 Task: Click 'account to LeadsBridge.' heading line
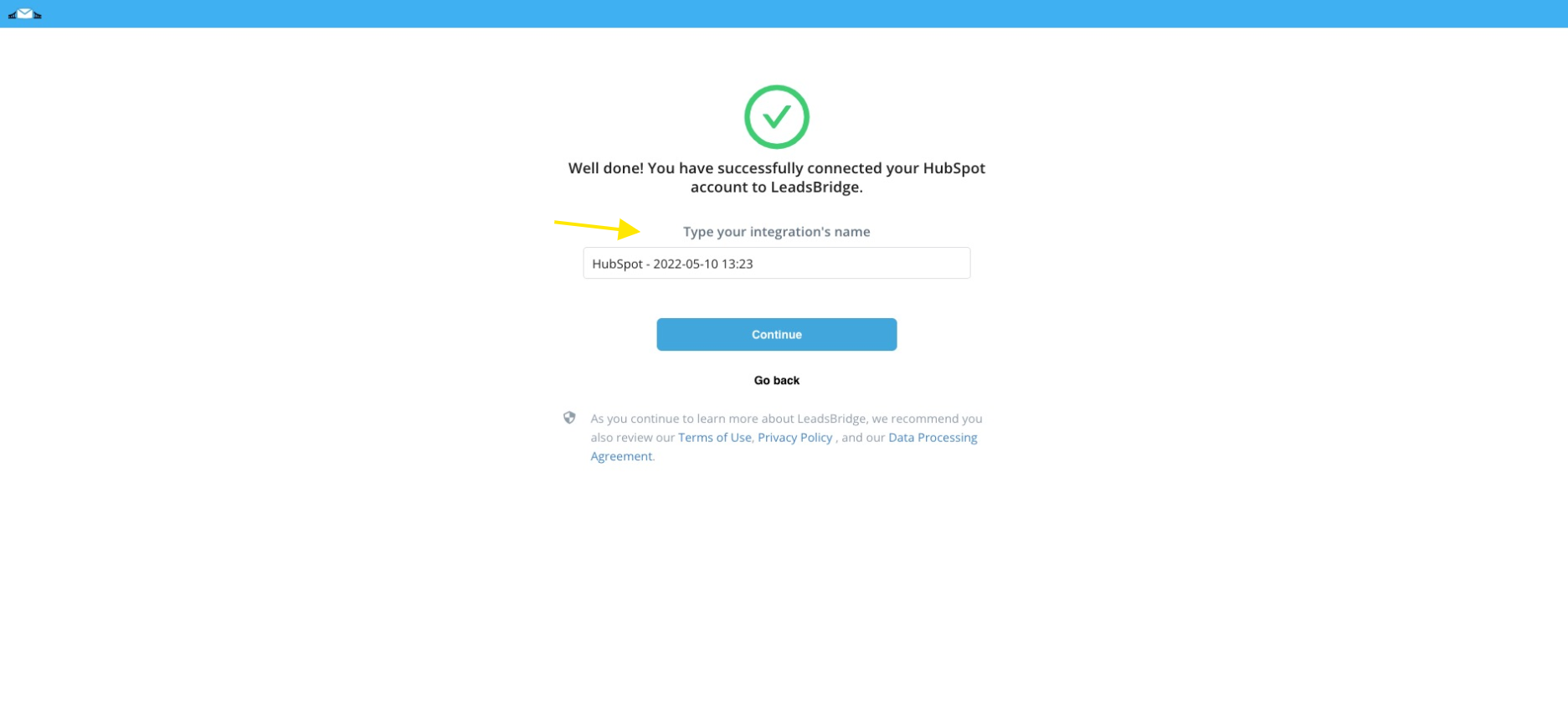click(x=776, y=187)
